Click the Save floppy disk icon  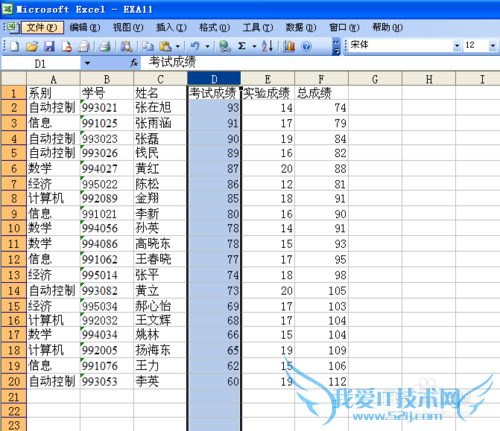pos(49,46)
